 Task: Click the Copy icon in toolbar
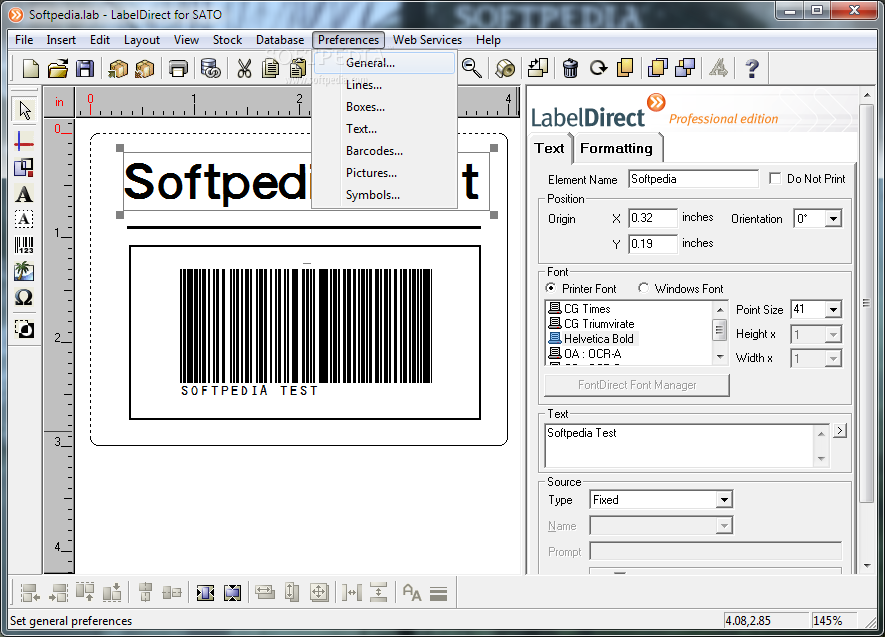pyautogui.click(x=271, y=69)
